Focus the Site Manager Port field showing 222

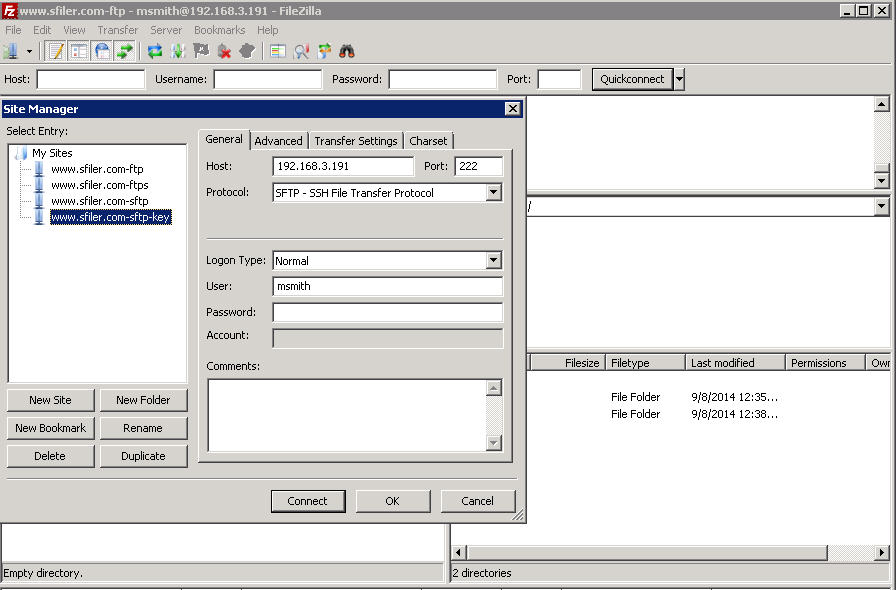[479, 166]
